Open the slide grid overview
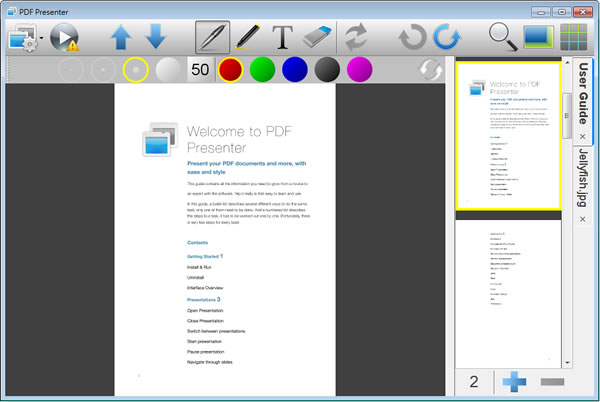 (574, 37)
